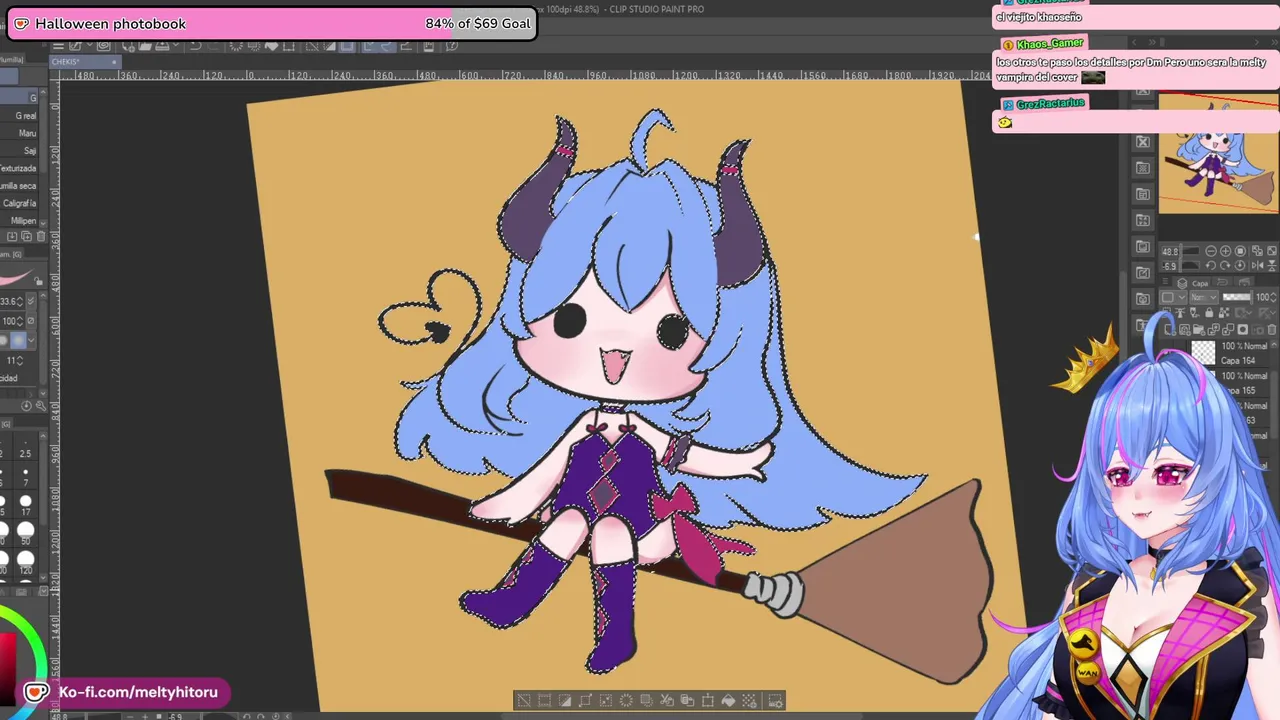Rotate canvas right in Navigator

tap(1225, 265)
